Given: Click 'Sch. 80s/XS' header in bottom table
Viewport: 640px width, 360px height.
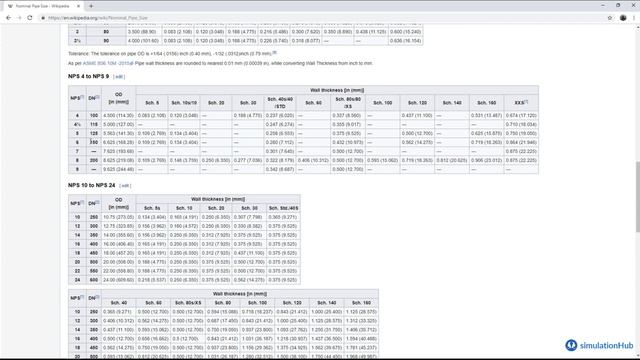Looking at the screenshot, I should pos(188,303).
